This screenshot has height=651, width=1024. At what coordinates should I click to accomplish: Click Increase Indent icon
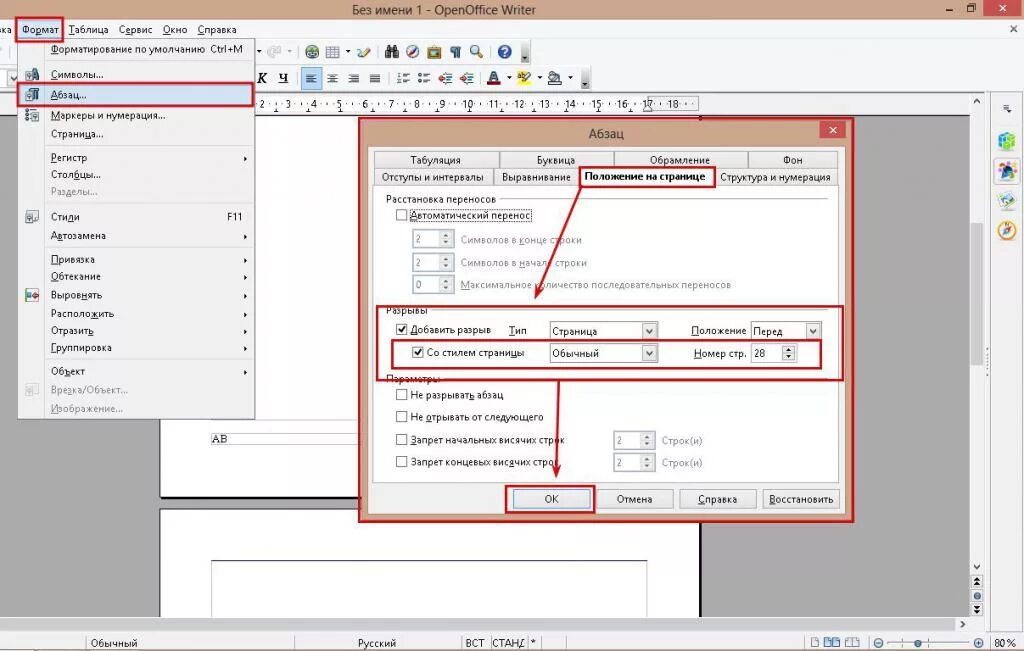[x=466, y=78]
